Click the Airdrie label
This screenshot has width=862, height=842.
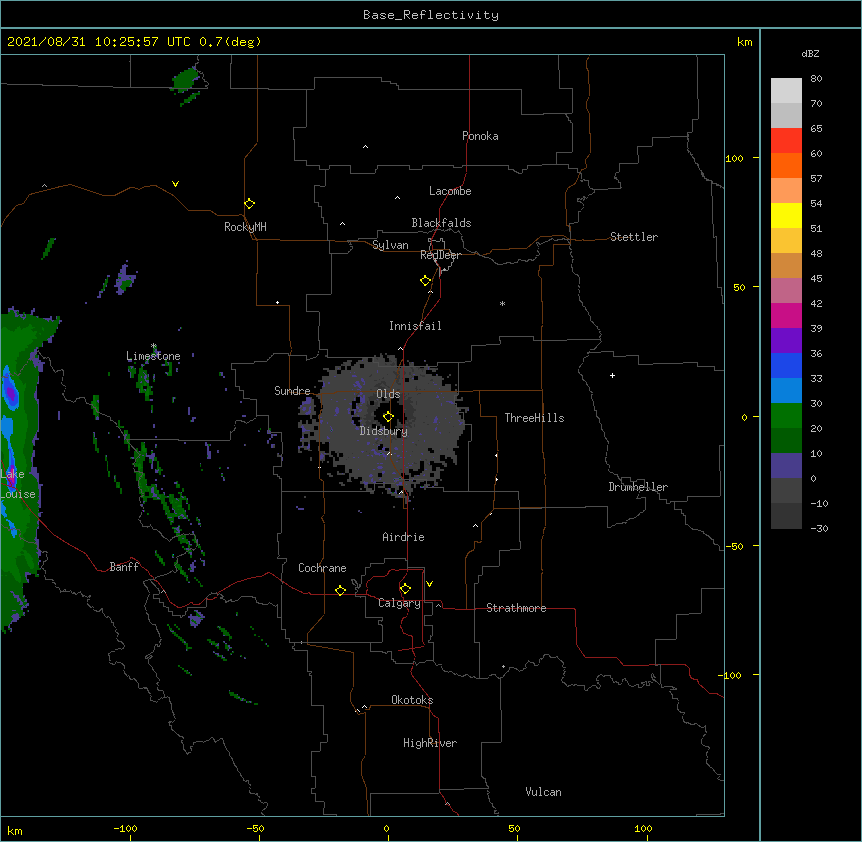[404, 537]
